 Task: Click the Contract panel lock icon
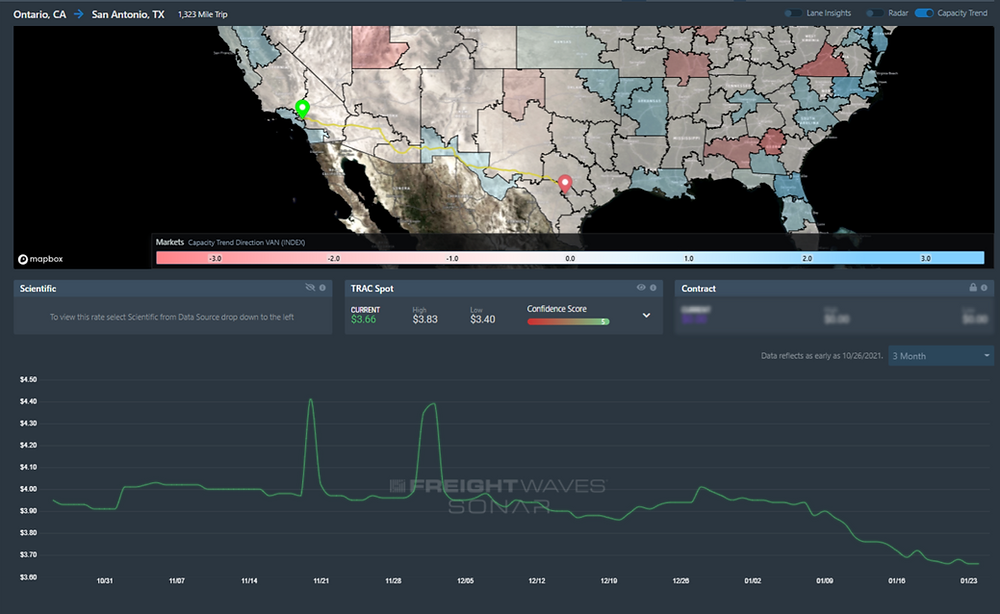973,288
